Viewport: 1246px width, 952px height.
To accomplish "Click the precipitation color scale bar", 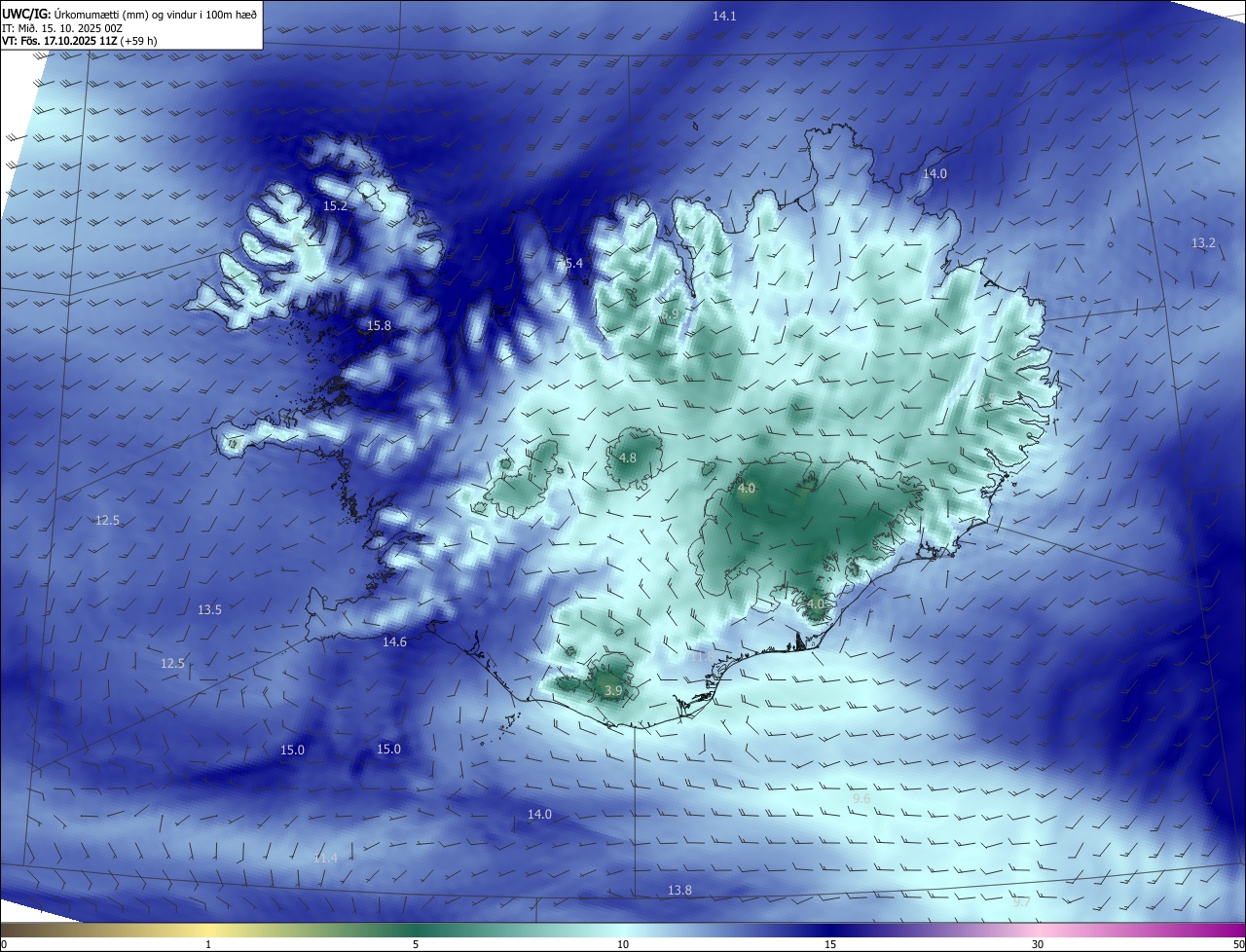I will point(623,930).
